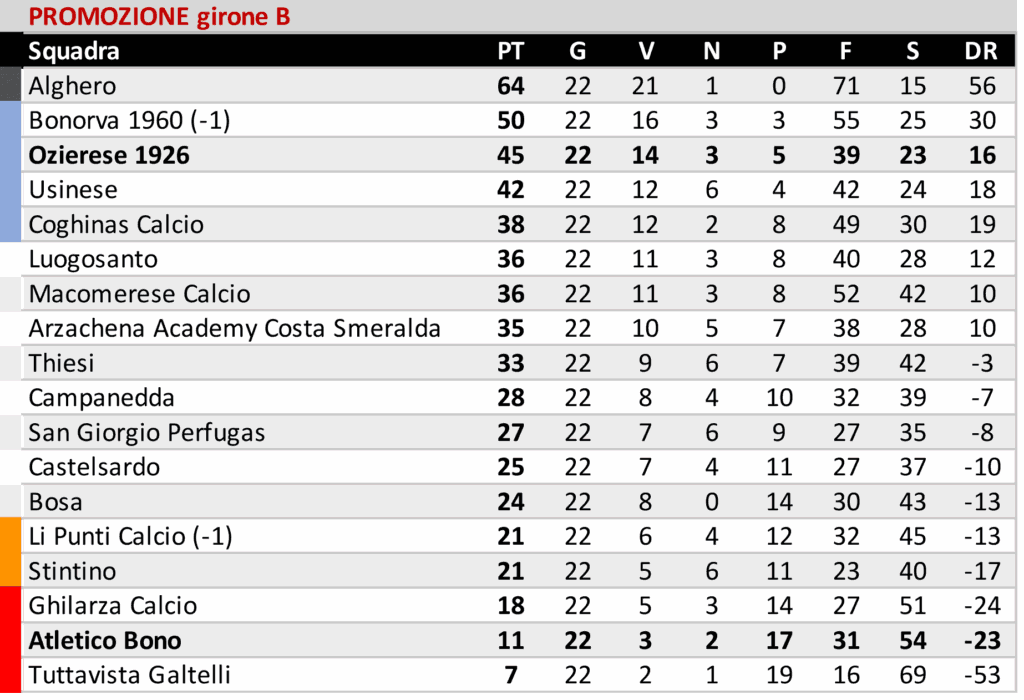This screenshot has height=700, width=1024.
Task: Click the orange playout color strip
Action: pos(10,553)
